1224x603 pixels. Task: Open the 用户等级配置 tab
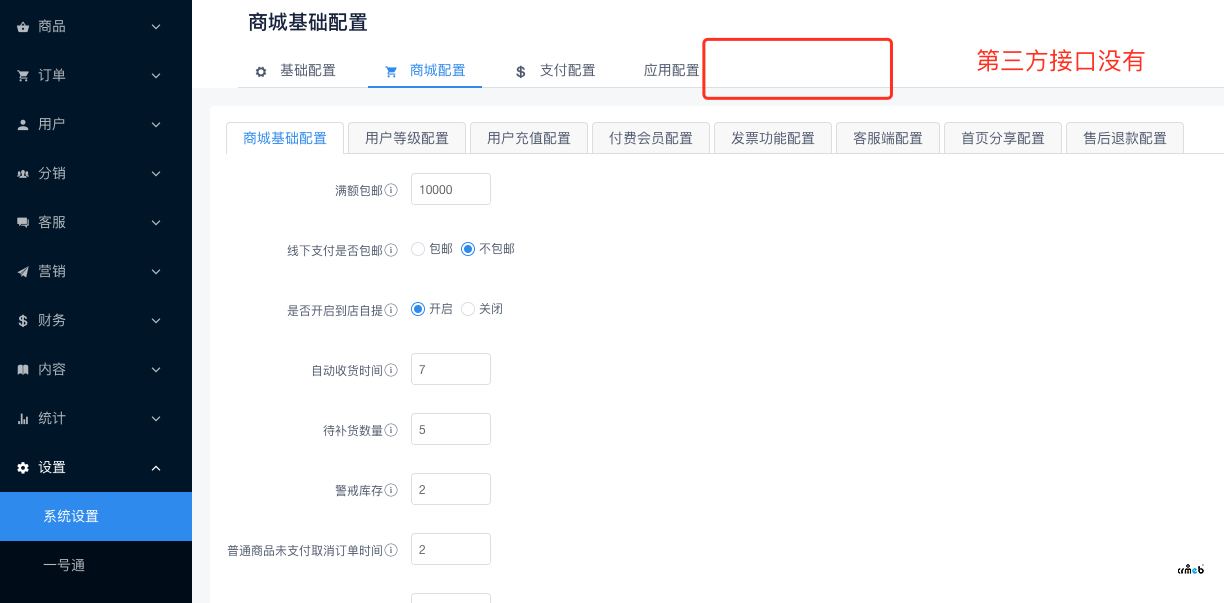[x=406, y=138]
